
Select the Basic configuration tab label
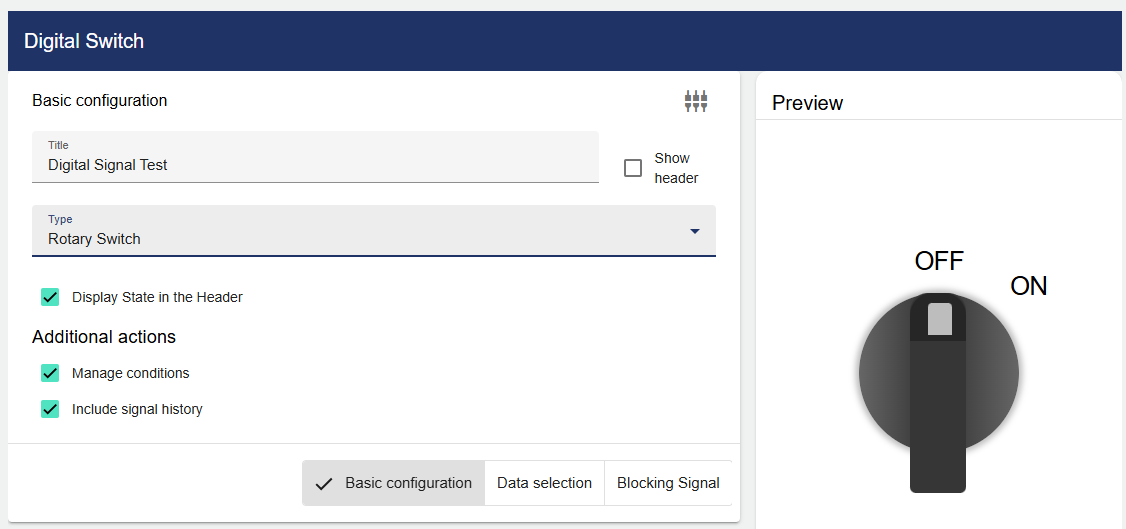[408, 483]
